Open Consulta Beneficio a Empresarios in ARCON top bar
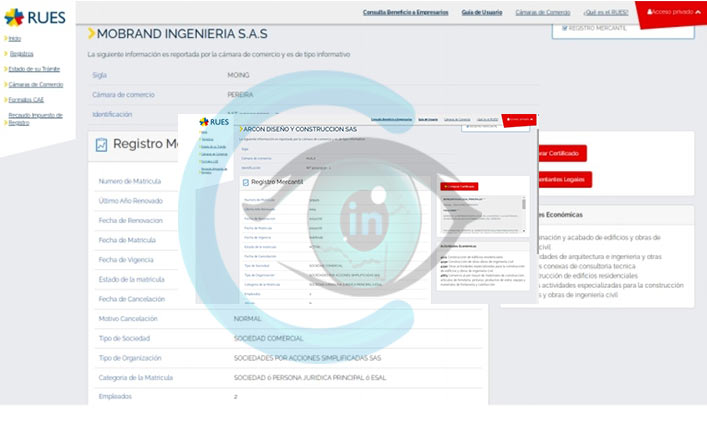Image resolution: width=707 pixels, height=423 pixels. 391,120
